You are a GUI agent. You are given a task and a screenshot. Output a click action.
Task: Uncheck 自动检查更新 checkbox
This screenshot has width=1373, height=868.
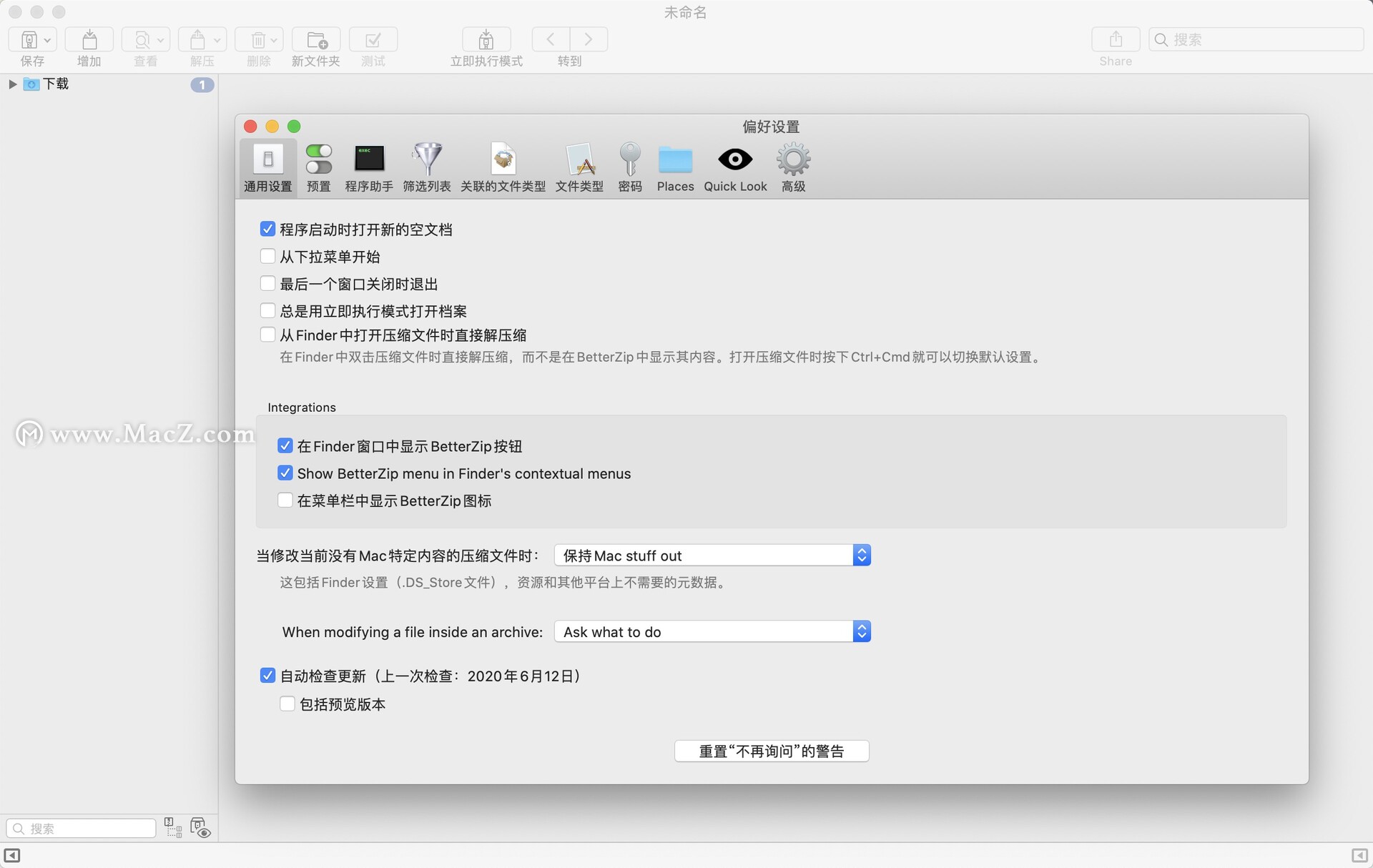[x=267, y=675]
